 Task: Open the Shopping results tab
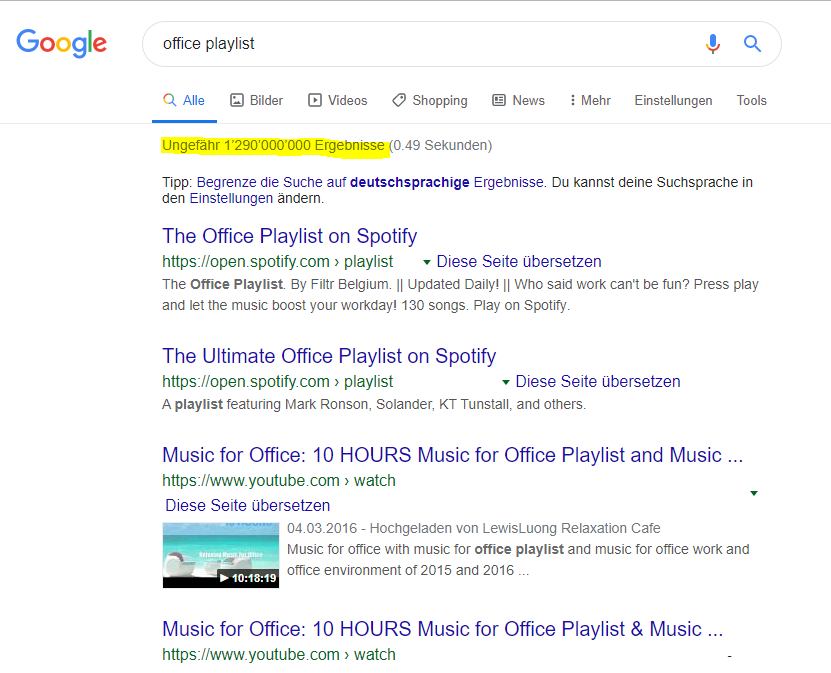click(x=430, y=100)
